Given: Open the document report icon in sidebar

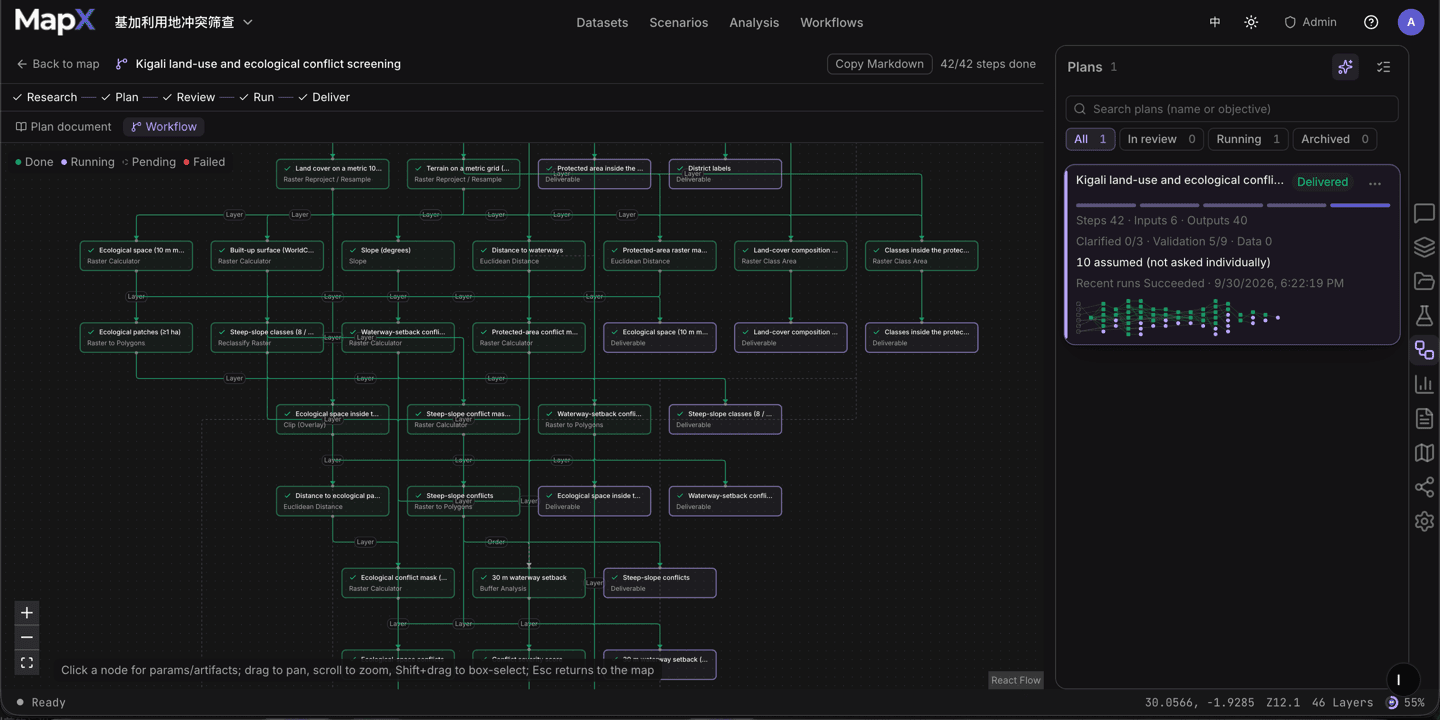Looking at the screenshot, I should pyautogui.click(x=1424, y=419).
